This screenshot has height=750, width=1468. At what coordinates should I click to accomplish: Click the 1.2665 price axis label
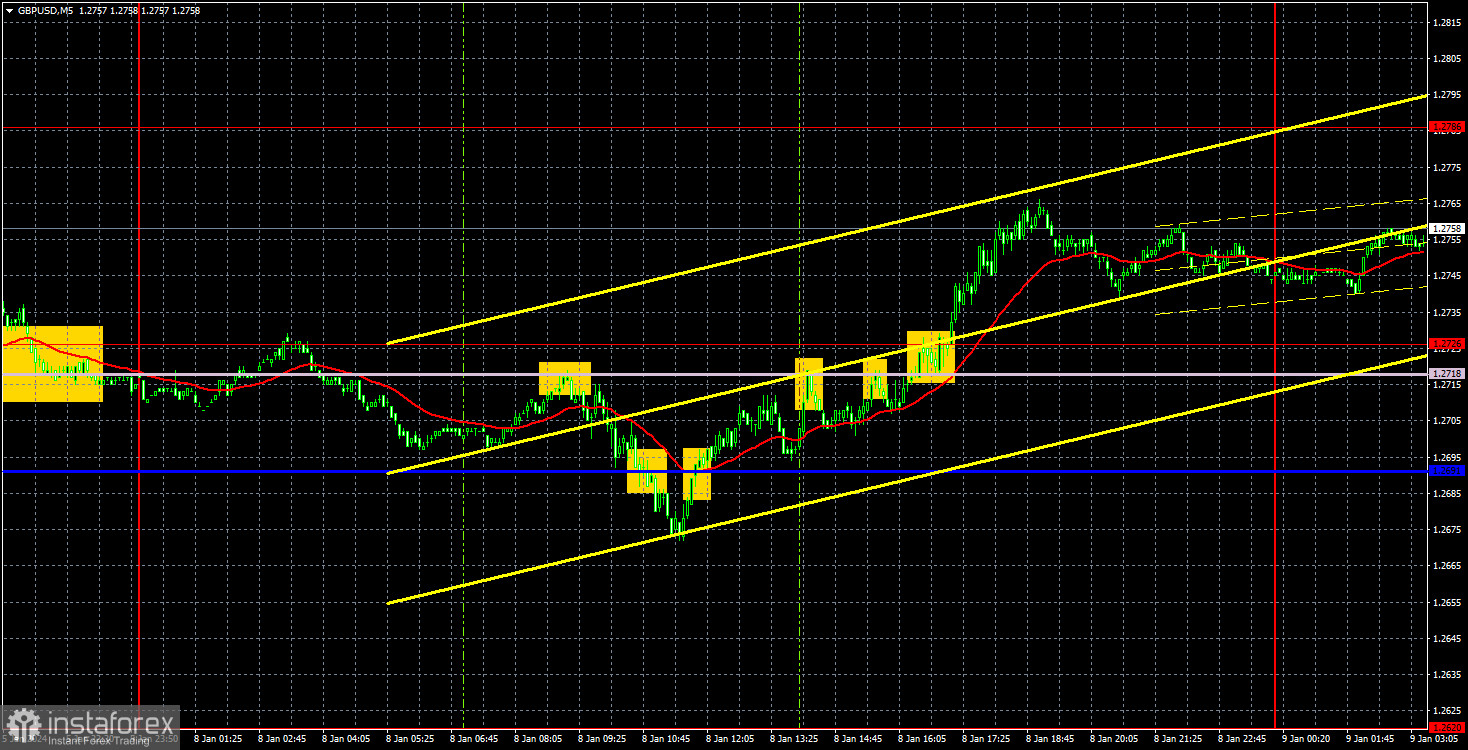[1447, 566]
